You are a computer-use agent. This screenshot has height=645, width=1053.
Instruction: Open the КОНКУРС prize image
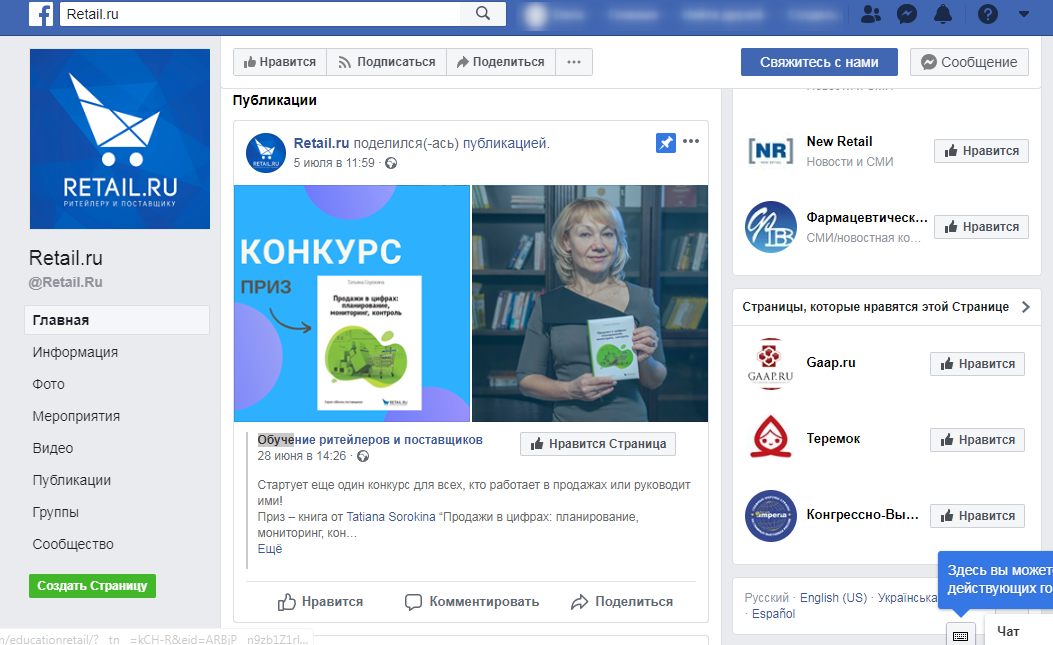pos(352,304)
